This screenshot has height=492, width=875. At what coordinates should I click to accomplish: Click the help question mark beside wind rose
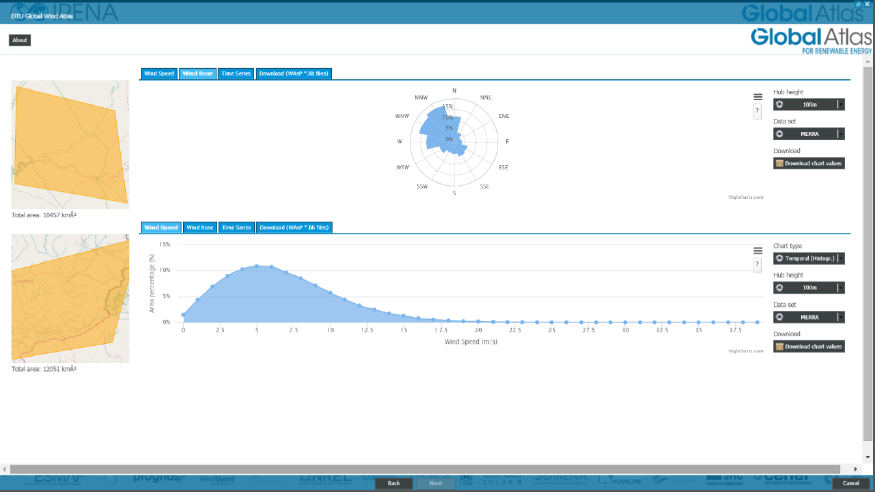tap(757, 110)
